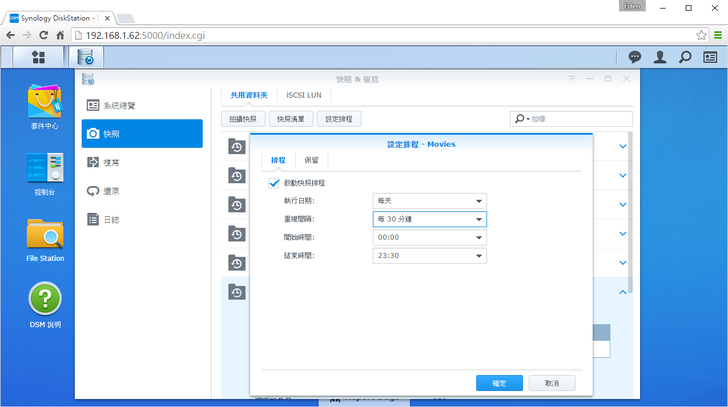The image size is (728, 407).
Task: Open the DSM main menu grid icon
Action: (x=38, y=57)
